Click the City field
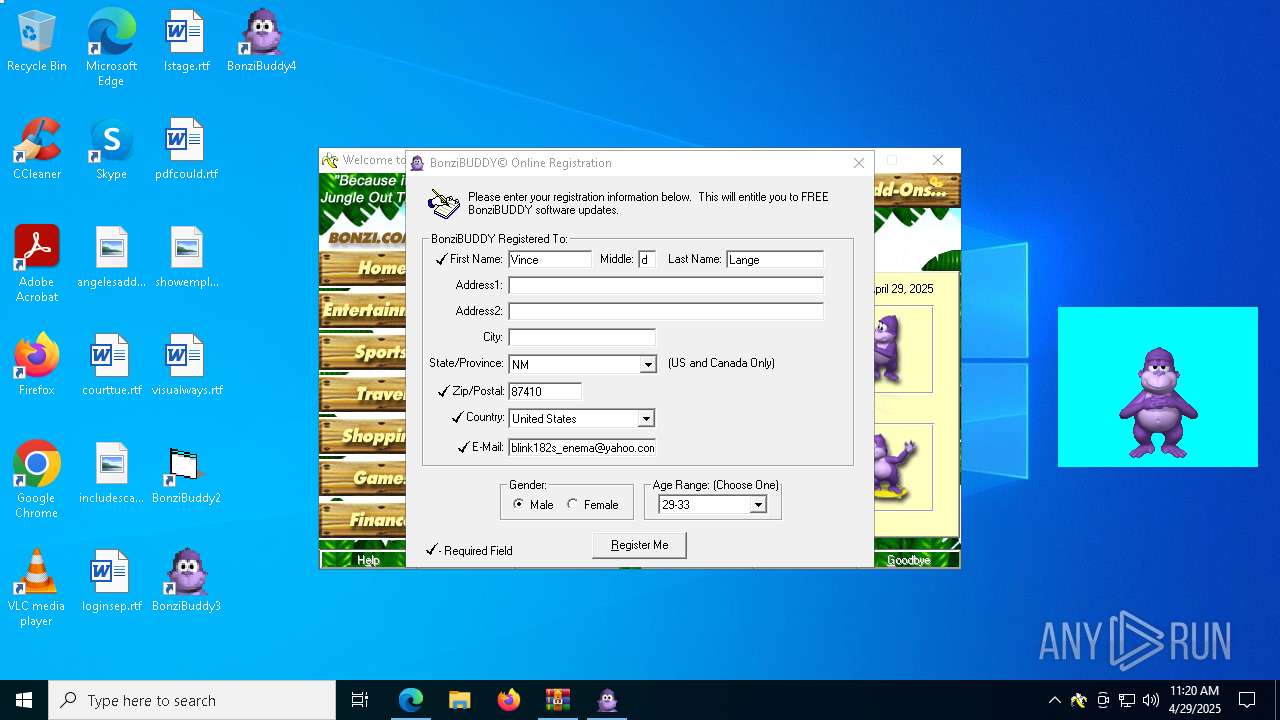Screen dimensions: 1280x720 (x=582, y=337)
